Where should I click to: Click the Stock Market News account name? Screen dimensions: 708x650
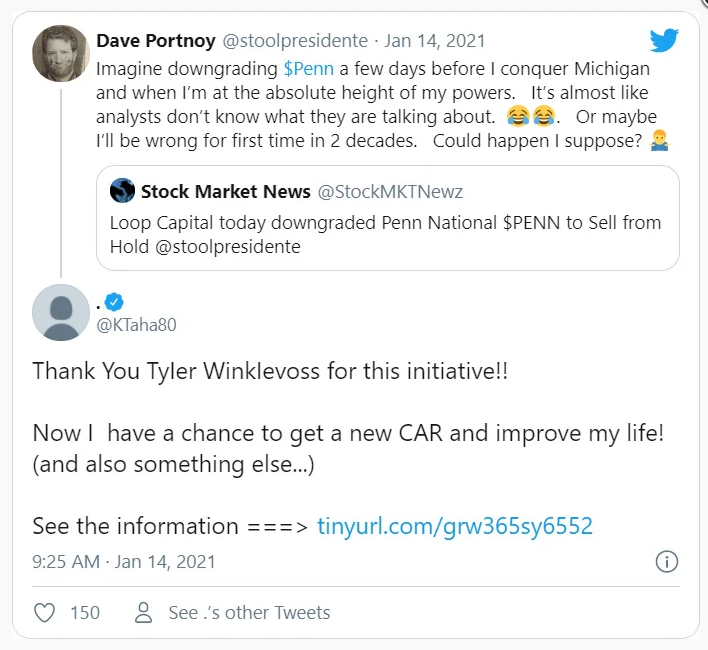coord(227,190)
